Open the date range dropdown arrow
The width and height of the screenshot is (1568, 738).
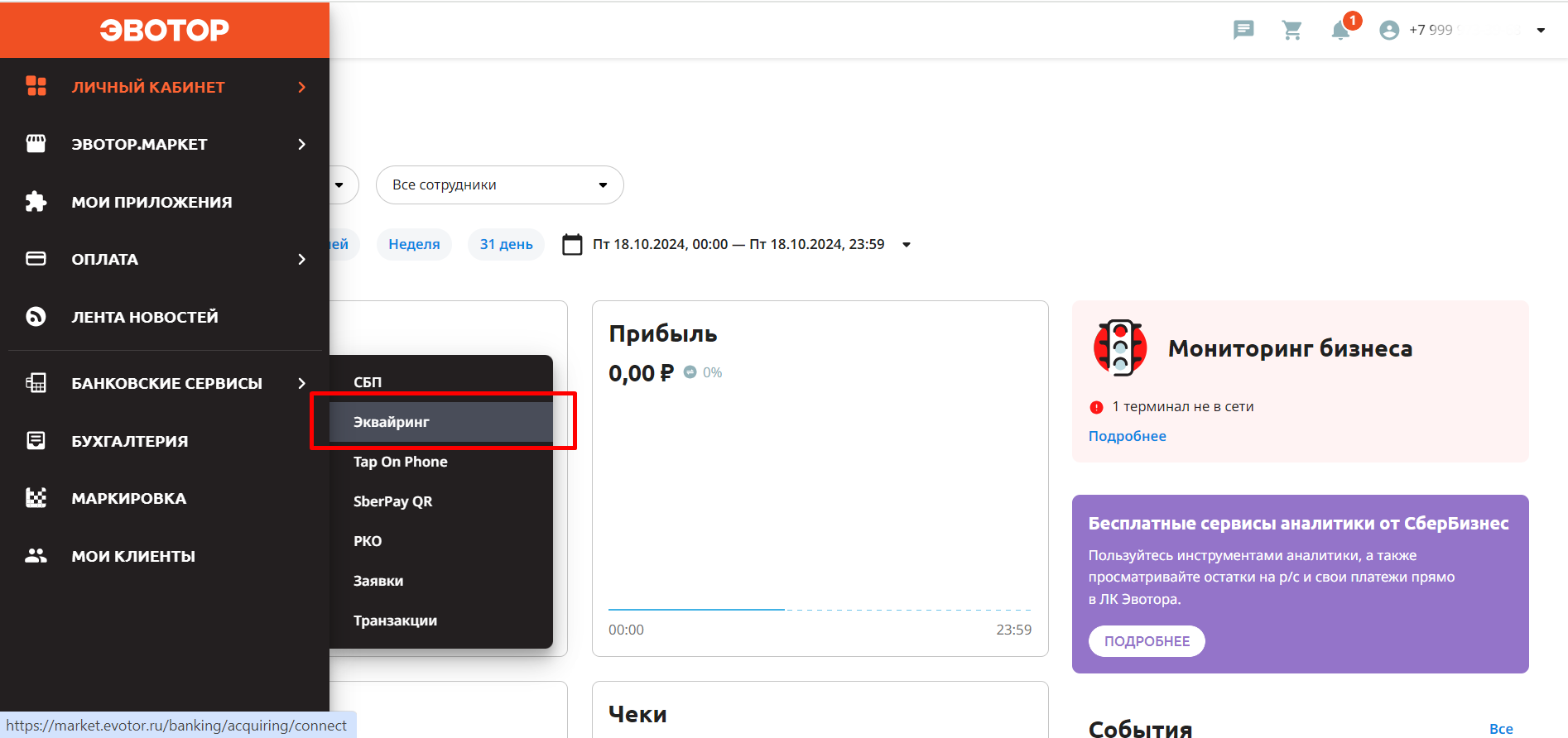point(907,245)
